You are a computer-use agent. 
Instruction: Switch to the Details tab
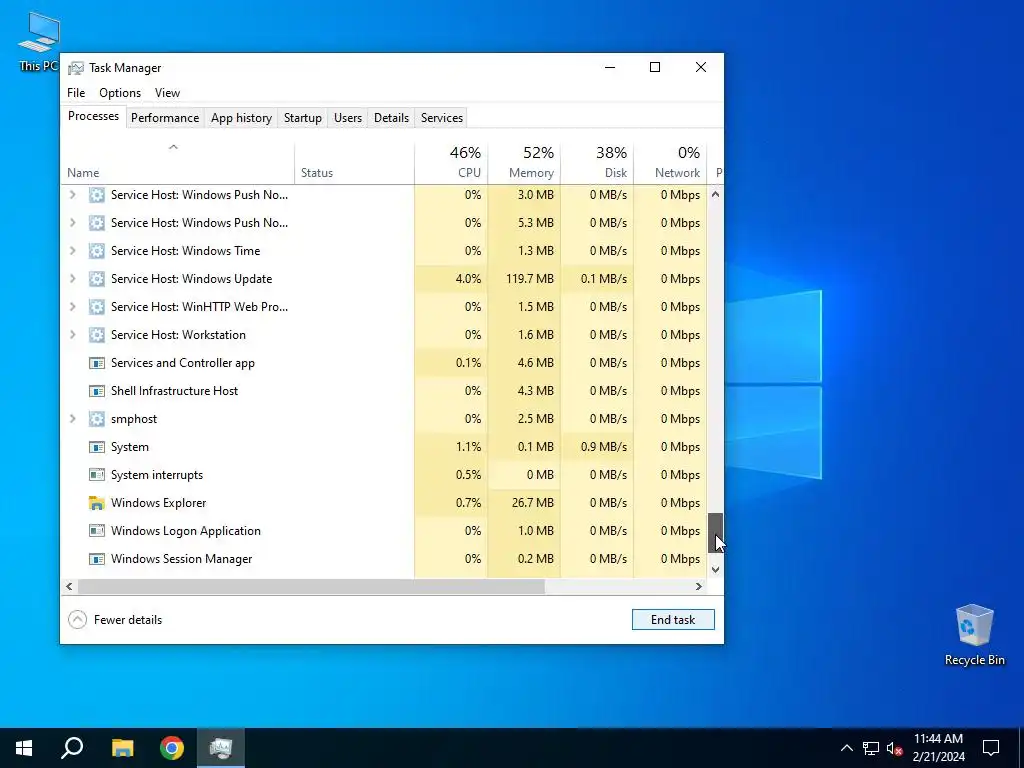(391, 118)
